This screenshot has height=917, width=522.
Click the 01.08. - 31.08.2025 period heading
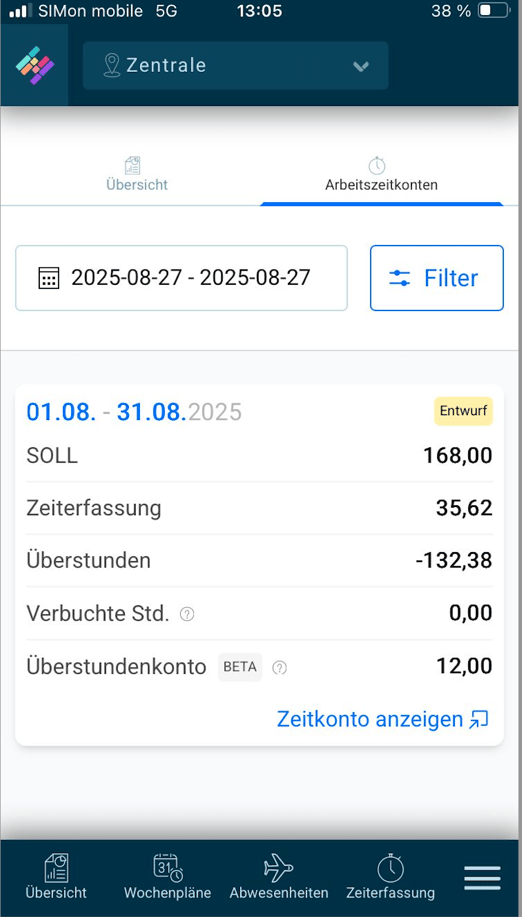(134, 412)
